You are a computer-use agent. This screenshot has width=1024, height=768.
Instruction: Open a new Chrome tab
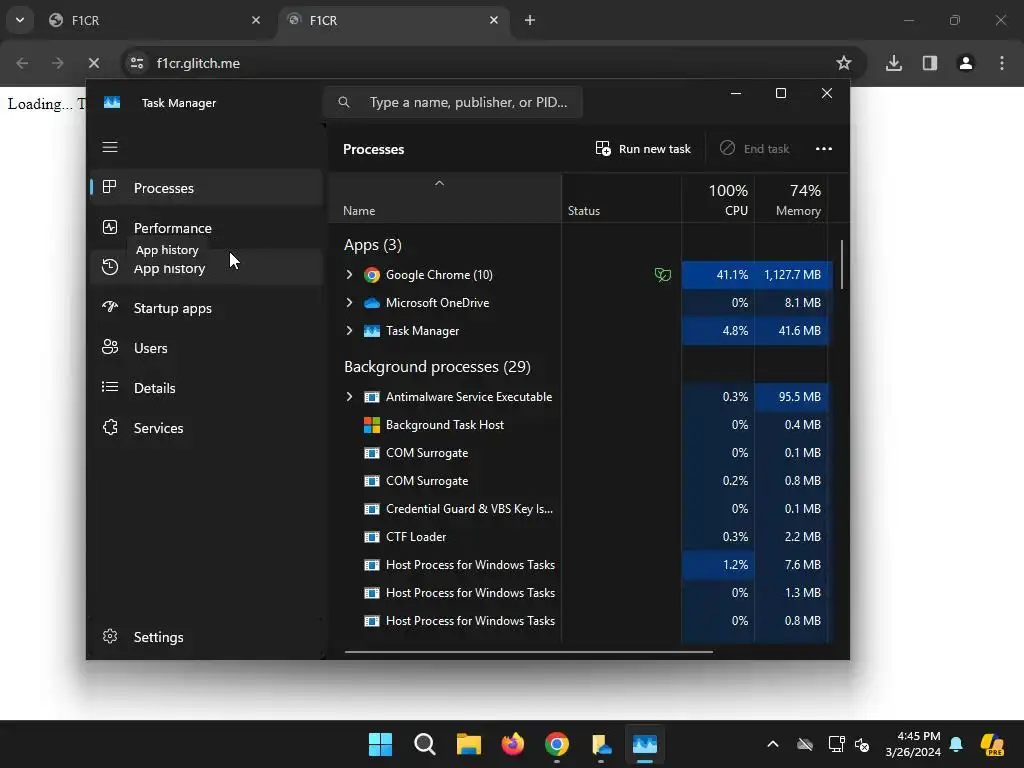(x=530, y=20)
